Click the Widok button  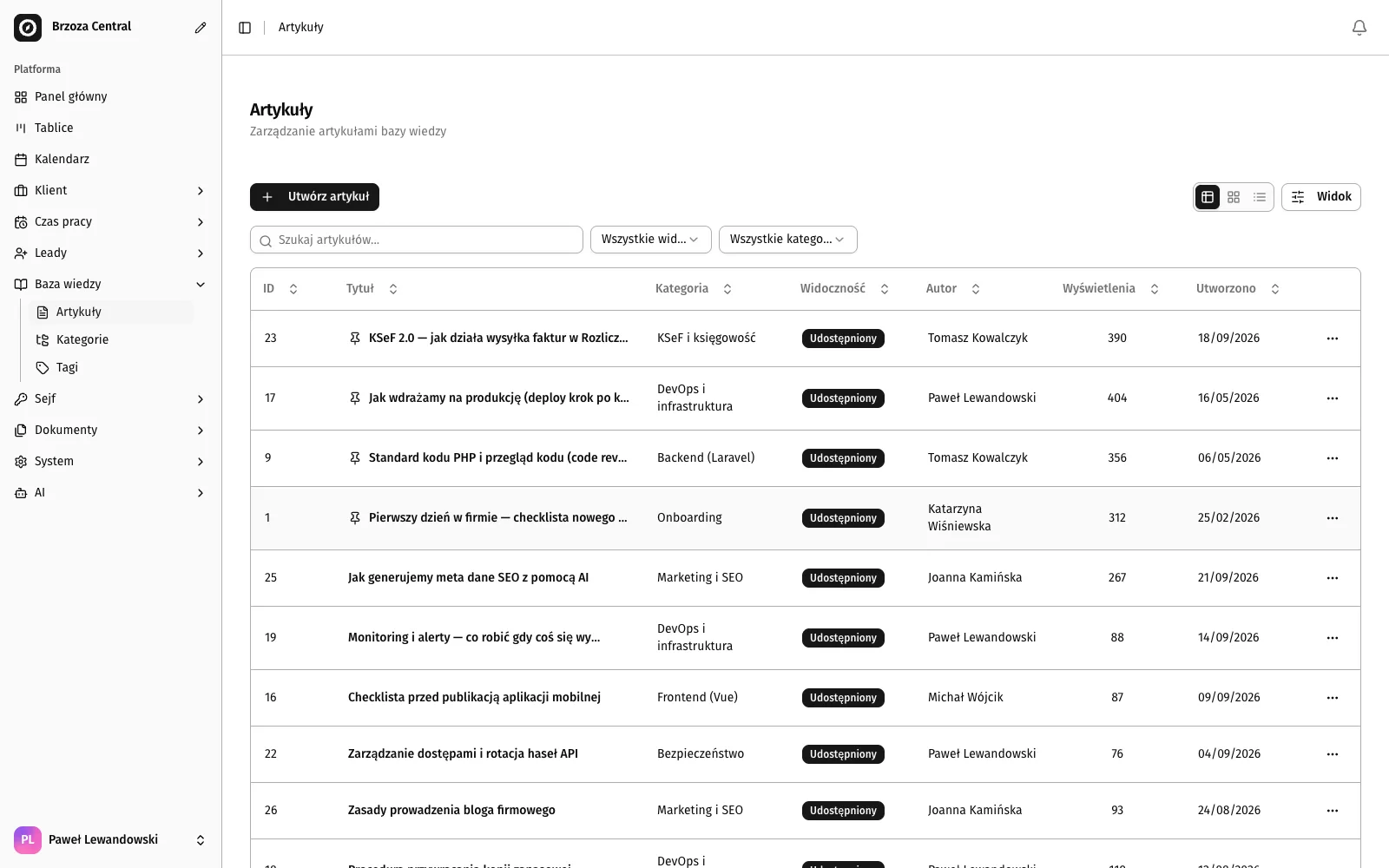[x=1321, y=197]
